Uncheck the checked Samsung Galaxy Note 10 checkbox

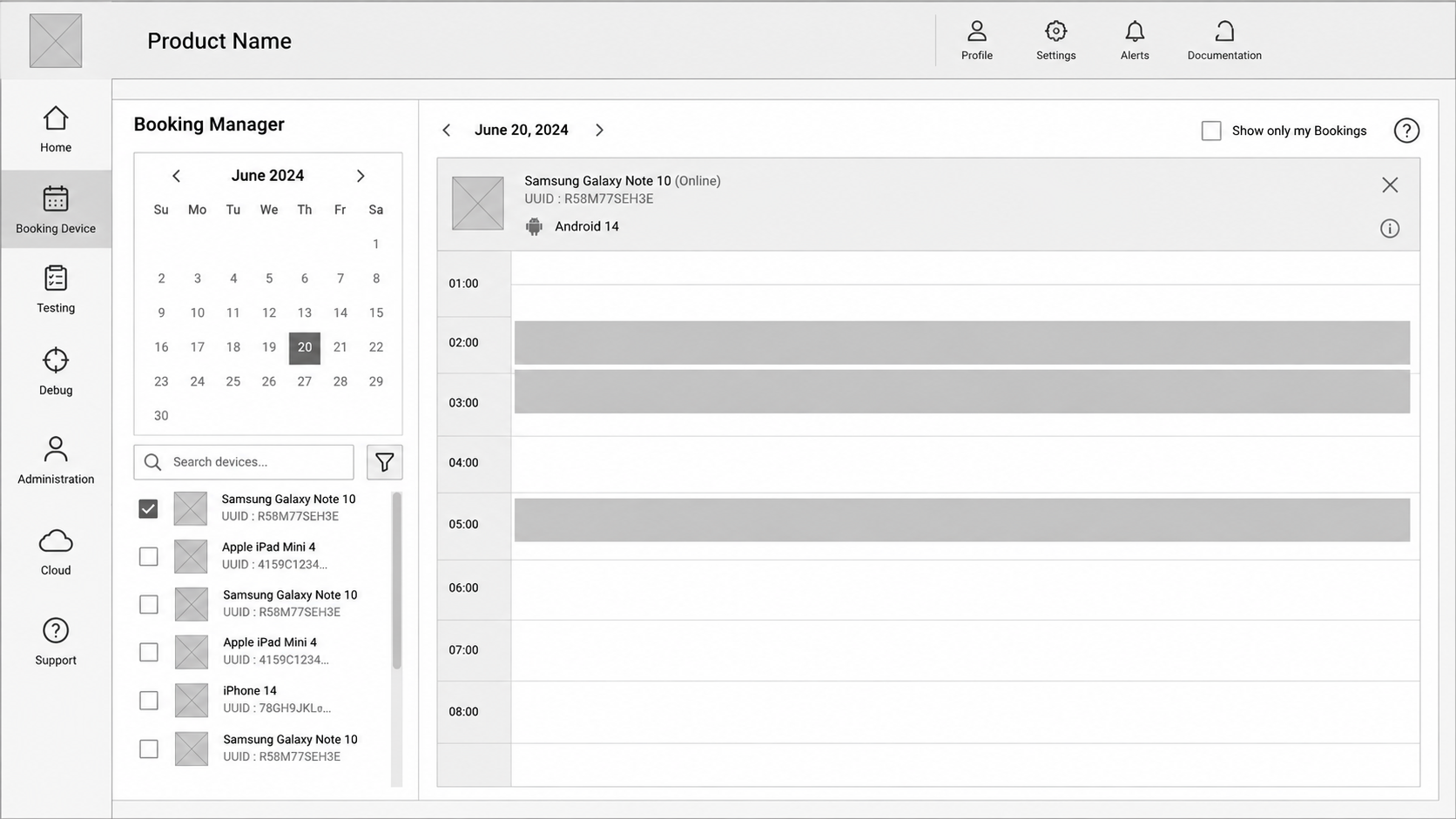[148, 508]
